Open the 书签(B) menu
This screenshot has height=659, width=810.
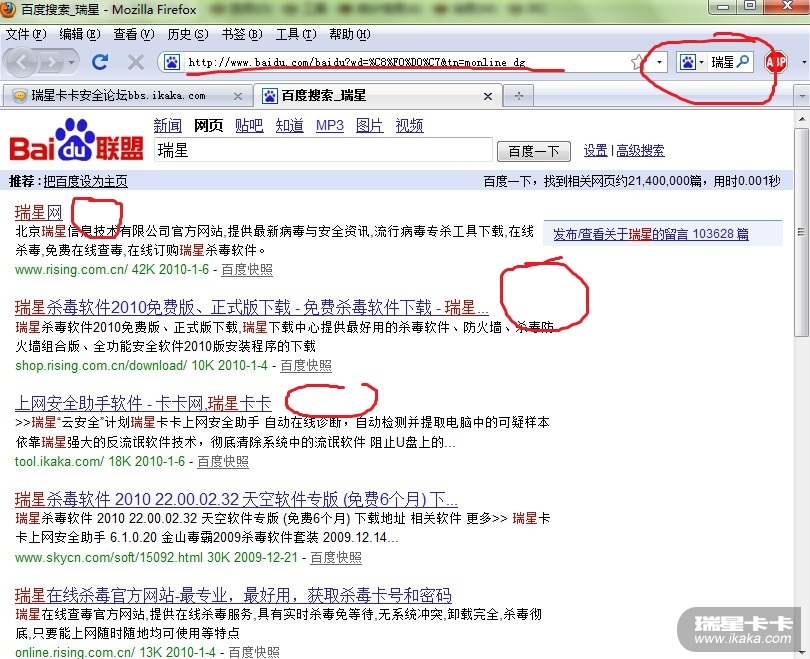tap(242, 35)
